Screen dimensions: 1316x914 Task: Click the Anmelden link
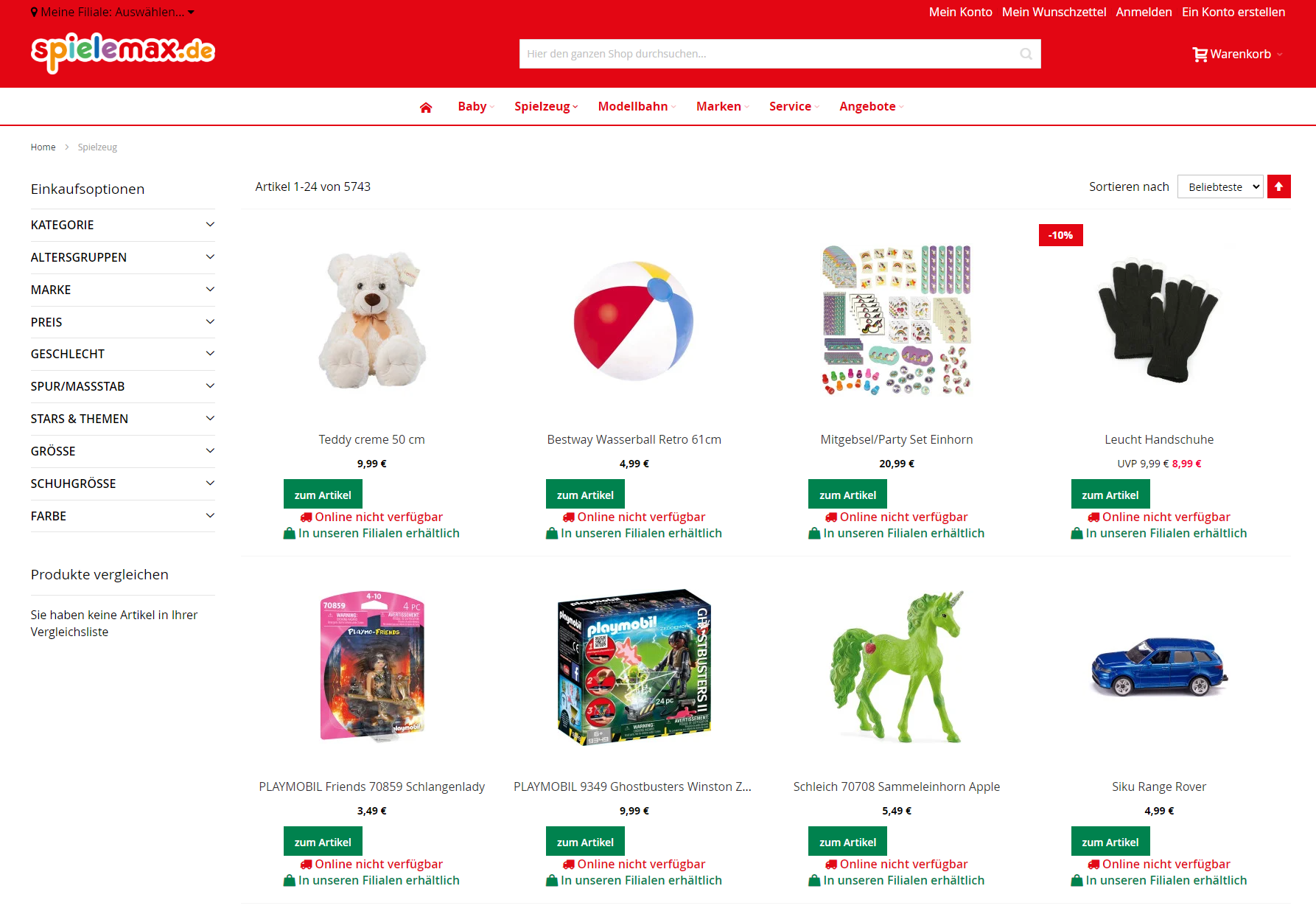coord(1144,12)
